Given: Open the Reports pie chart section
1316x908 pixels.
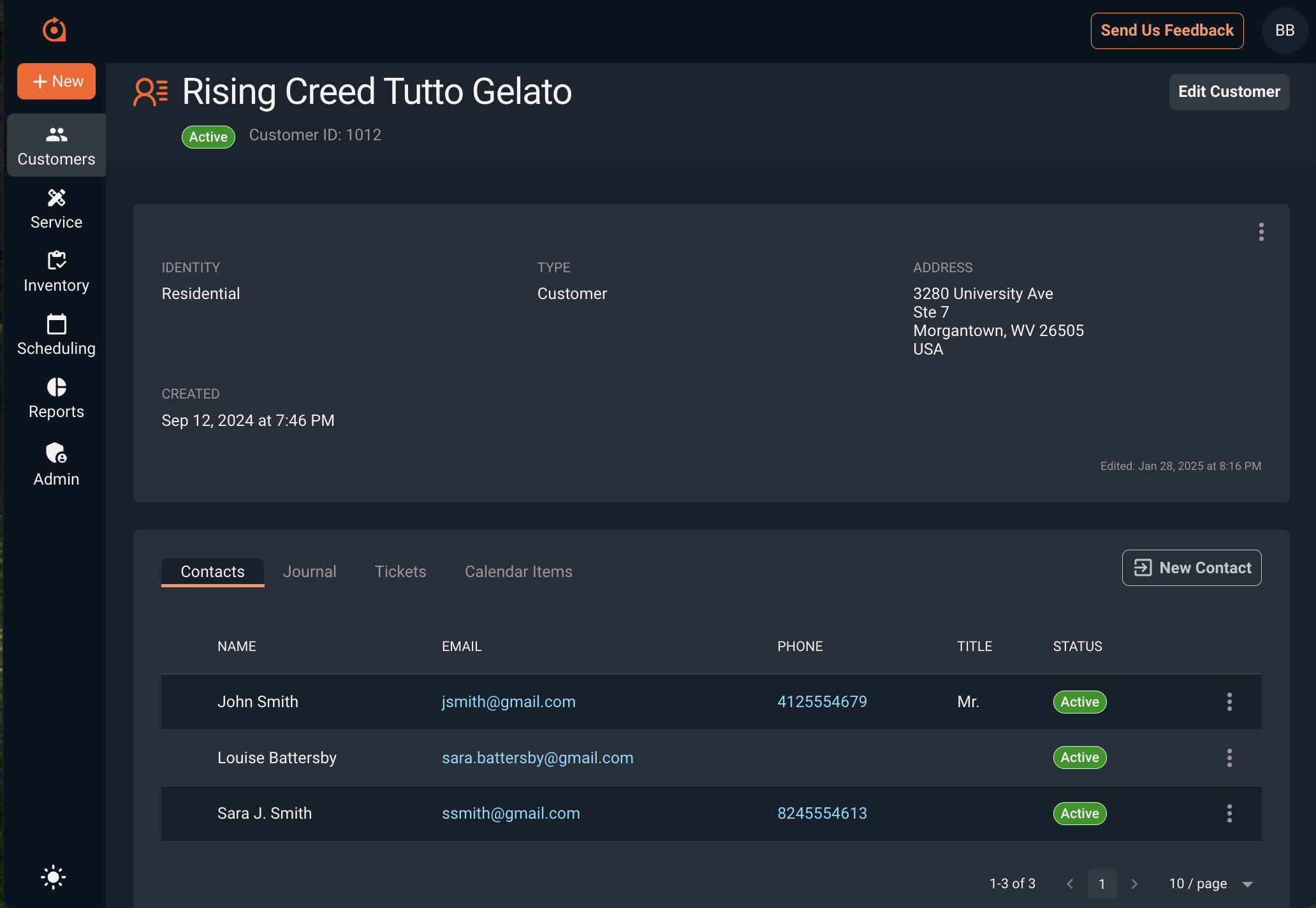Looking at the screenshot, I should [x=56, y=398].
